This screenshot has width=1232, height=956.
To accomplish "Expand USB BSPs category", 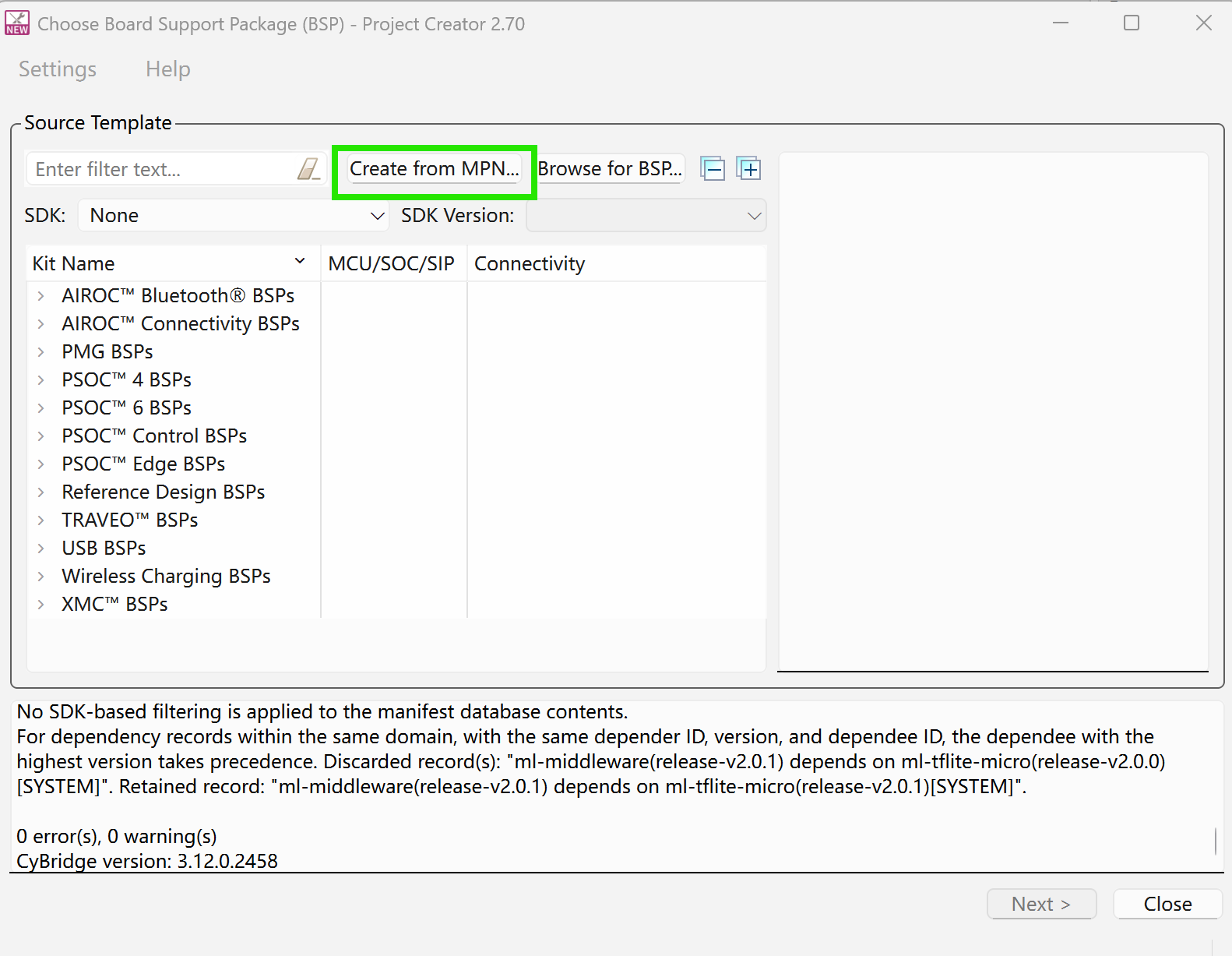I will [40, 549].
